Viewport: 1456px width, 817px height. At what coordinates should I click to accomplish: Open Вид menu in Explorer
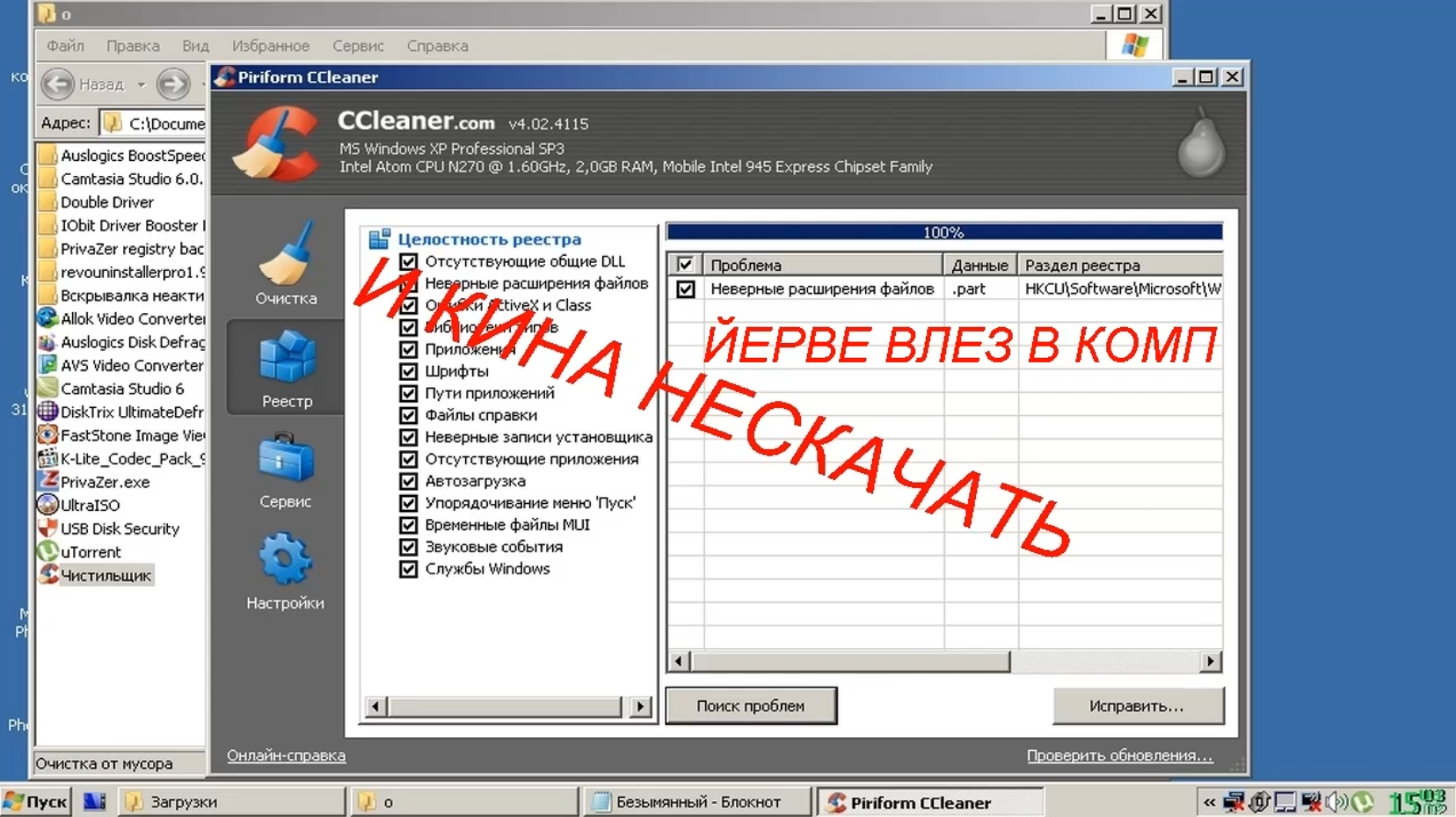195,46
